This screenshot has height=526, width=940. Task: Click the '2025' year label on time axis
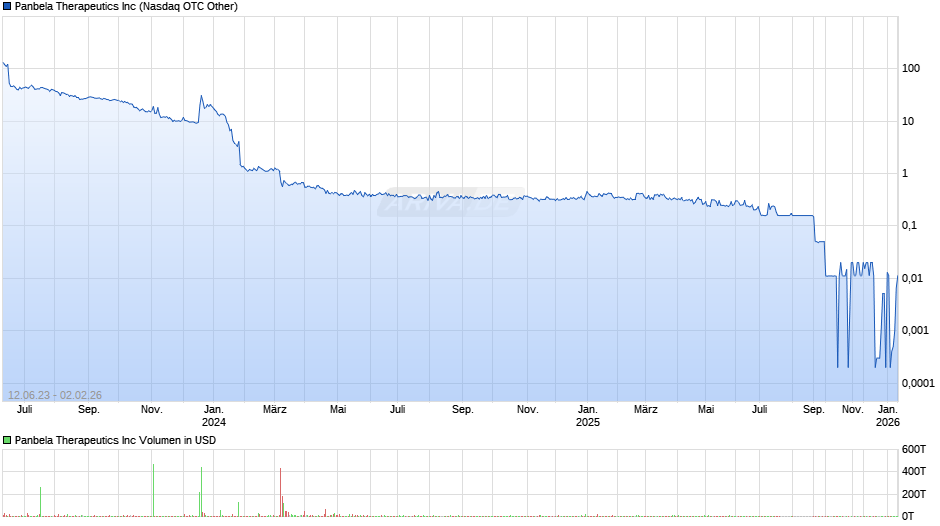588,422
